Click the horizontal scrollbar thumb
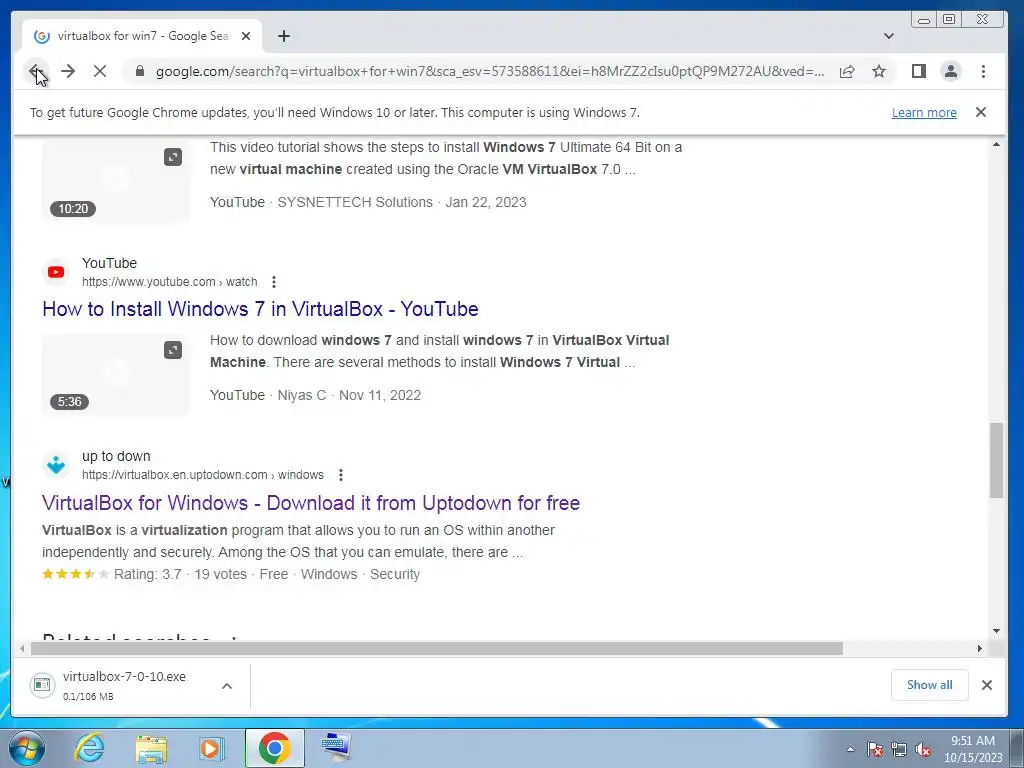 pyautogui.click(x=437, y=648)
